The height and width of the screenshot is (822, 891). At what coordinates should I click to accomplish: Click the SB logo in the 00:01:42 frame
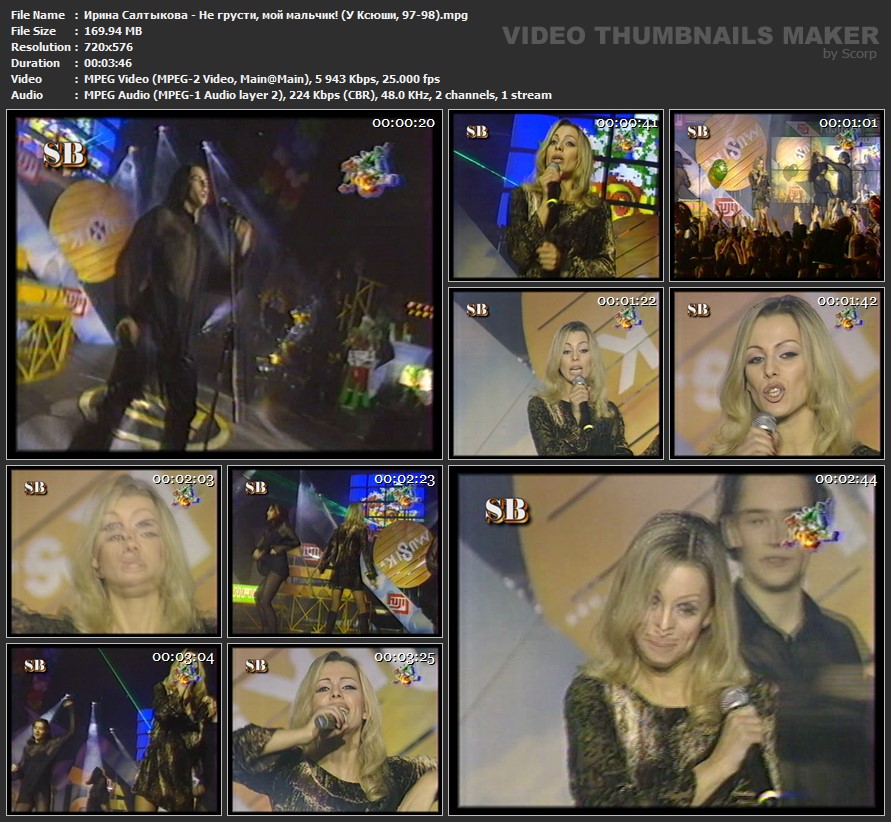point(698,309)
